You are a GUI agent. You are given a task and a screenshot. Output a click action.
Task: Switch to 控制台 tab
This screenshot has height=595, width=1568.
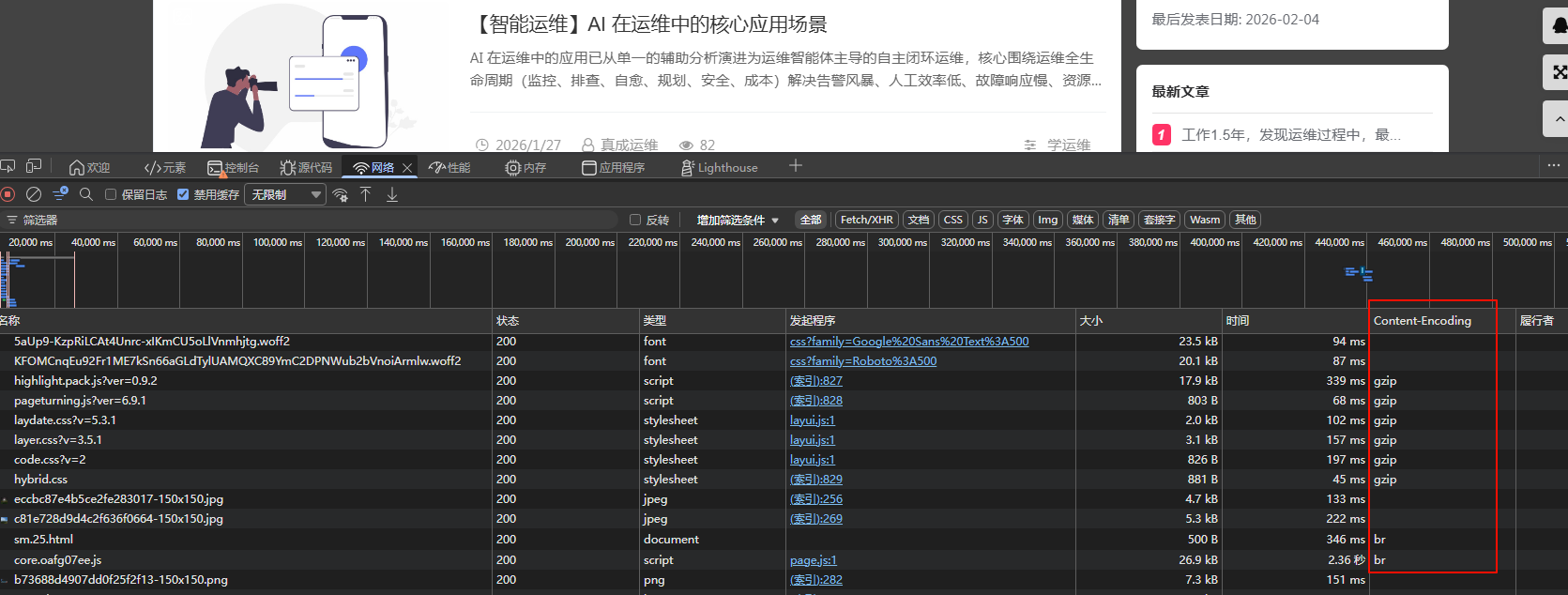click(233, 168)
